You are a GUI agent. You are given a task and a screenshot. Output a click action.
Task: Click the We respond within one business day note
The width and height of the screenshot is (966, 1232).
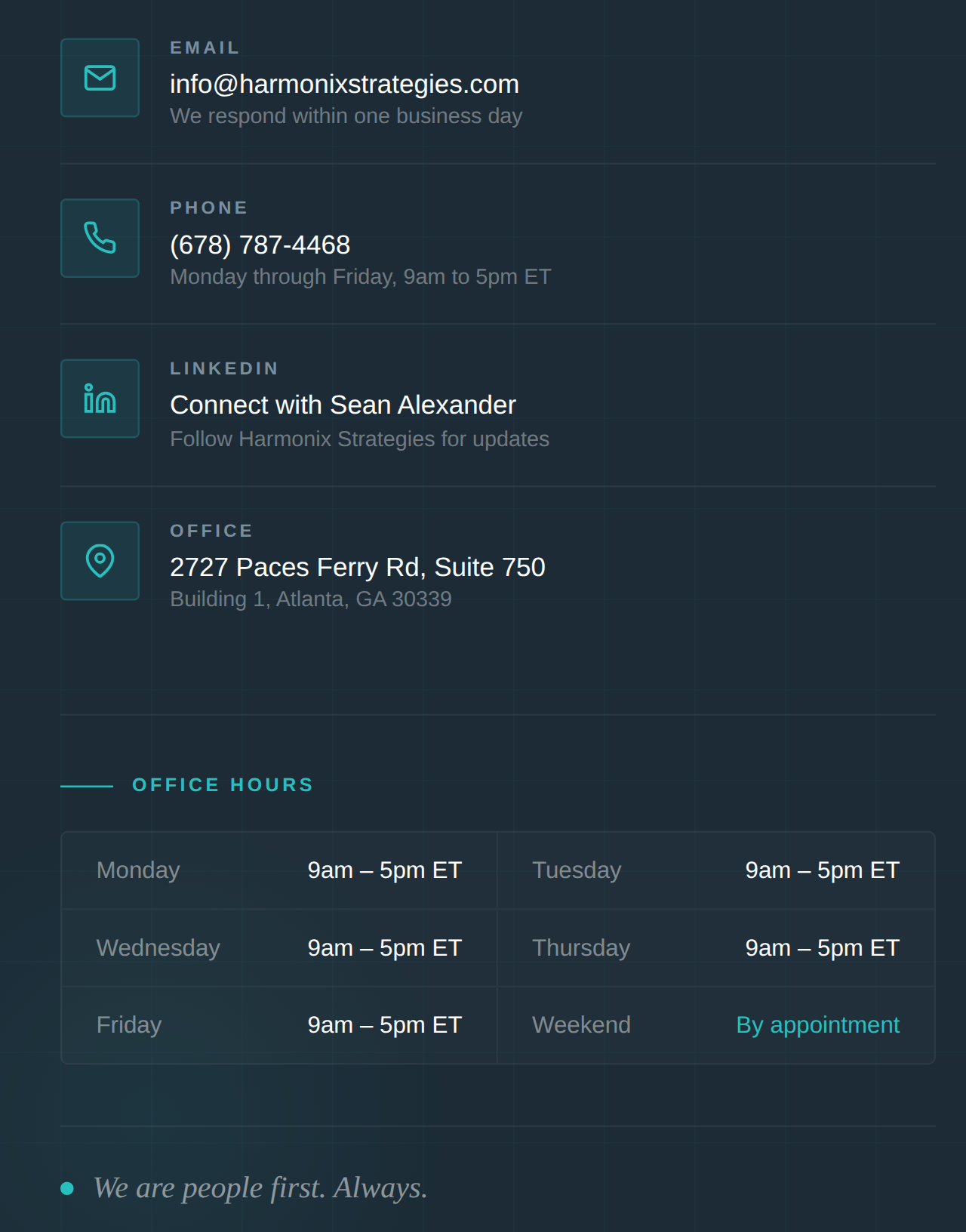tap(346, 115)
